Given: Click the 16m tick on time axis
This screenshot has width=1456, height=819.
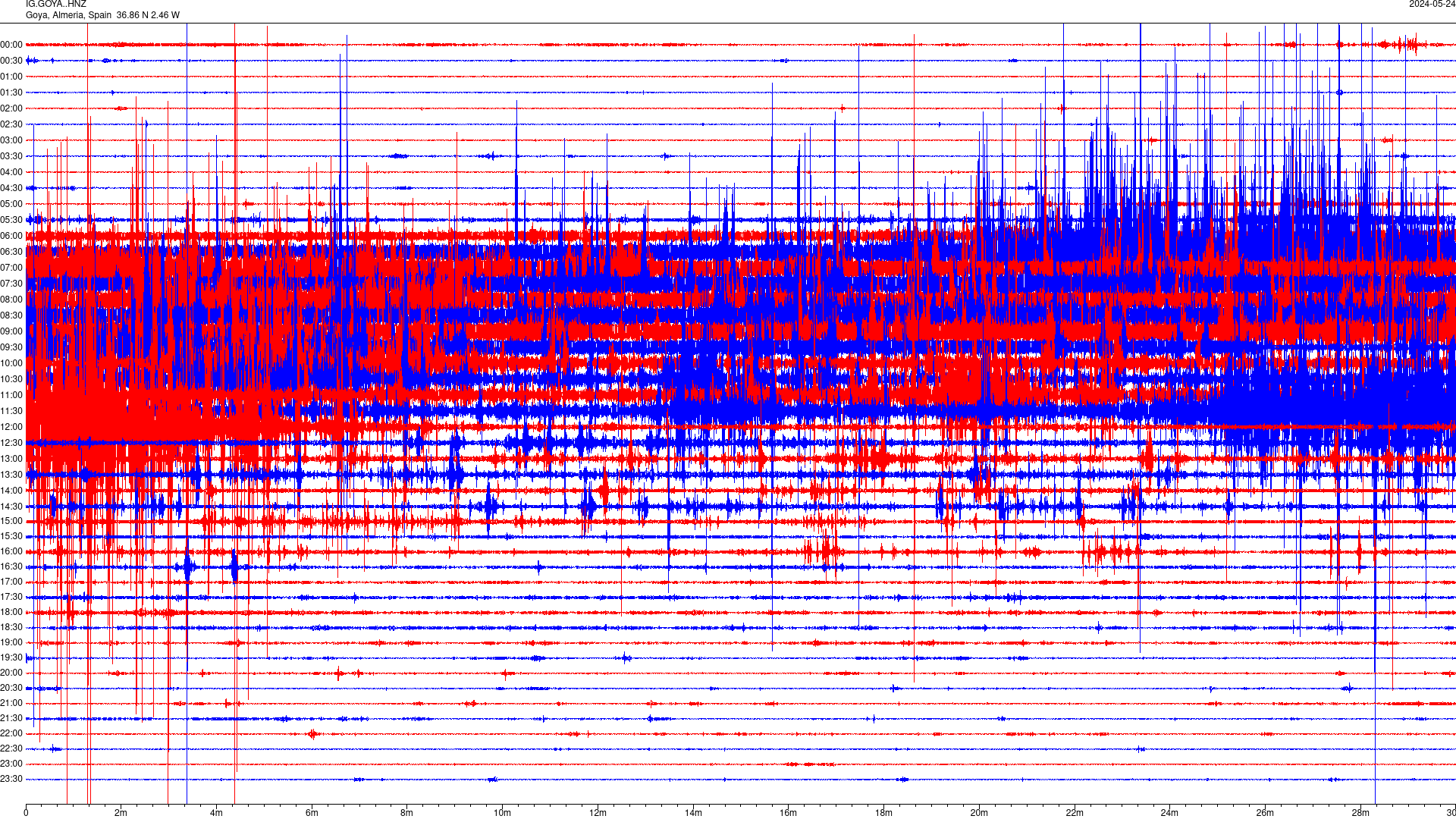Looking at the screenshot, I should pyautogui.click(x=788, y=813).
